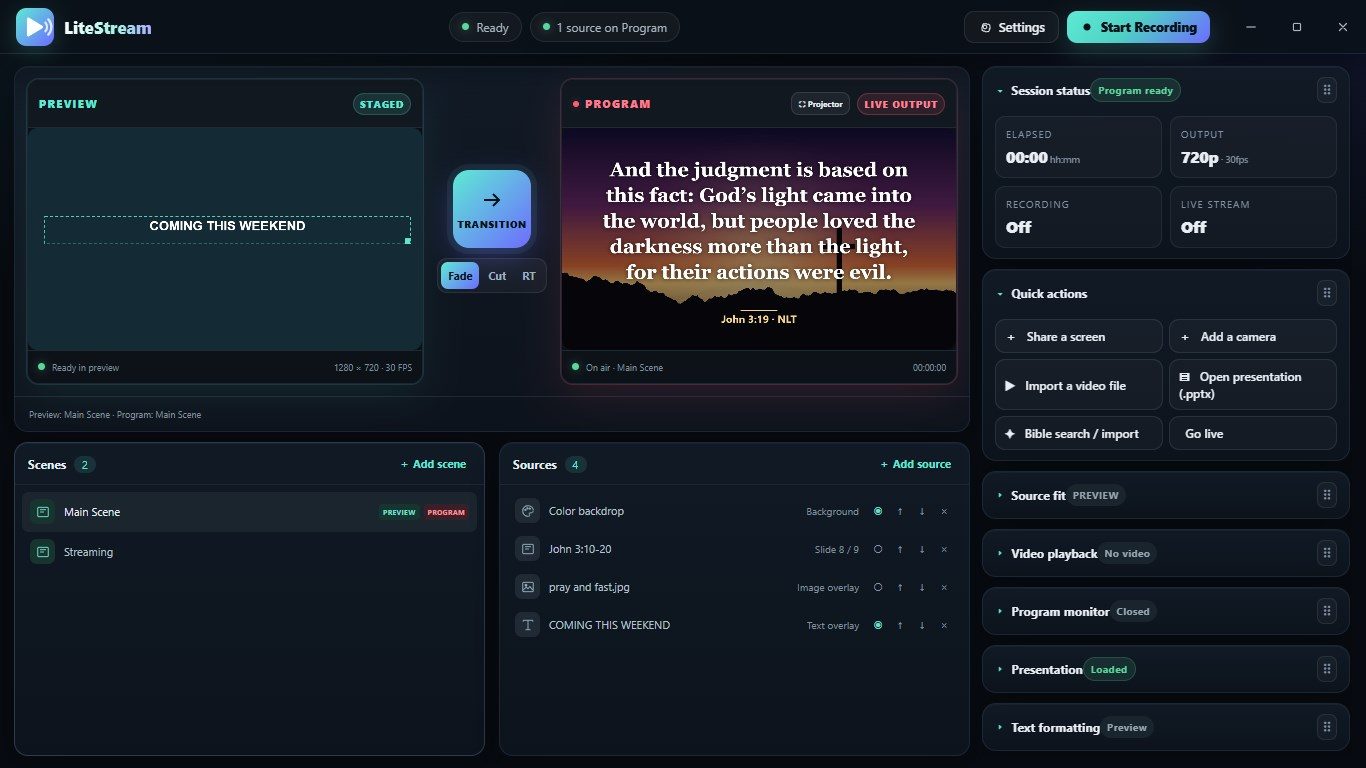Click the LiteStream app logo icon
Viewport: 1366px width, 768px height.
click(35, 27)
